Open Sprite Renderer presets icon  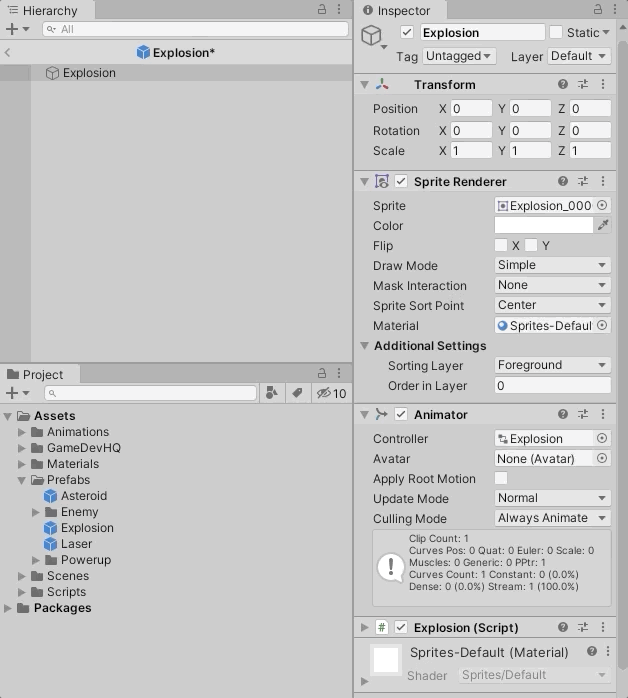pos(583,181)
